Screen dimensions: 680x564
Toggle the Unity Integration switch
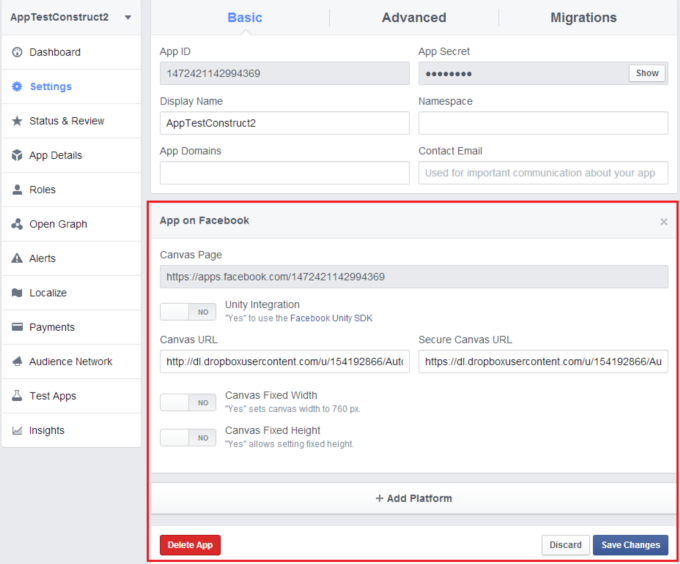(188, 312)
